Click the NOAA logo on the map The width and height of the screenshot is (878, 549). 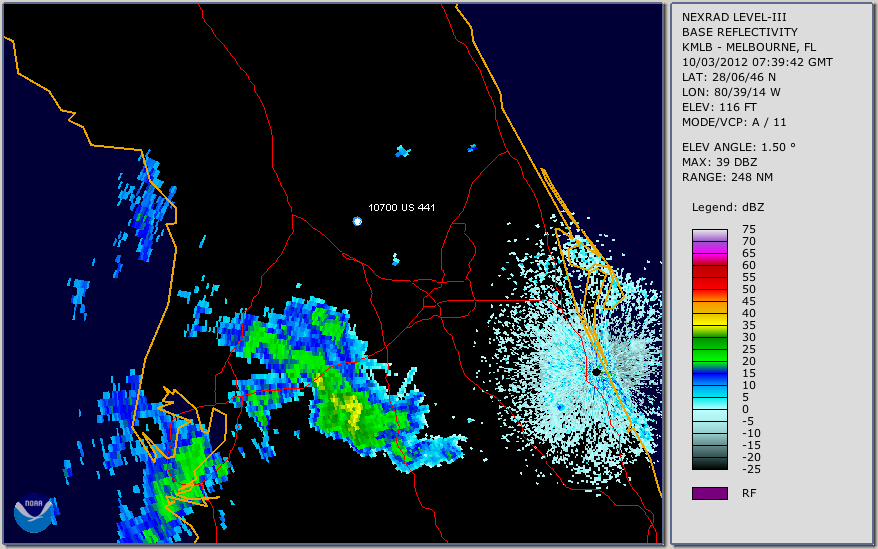point(33,513)
